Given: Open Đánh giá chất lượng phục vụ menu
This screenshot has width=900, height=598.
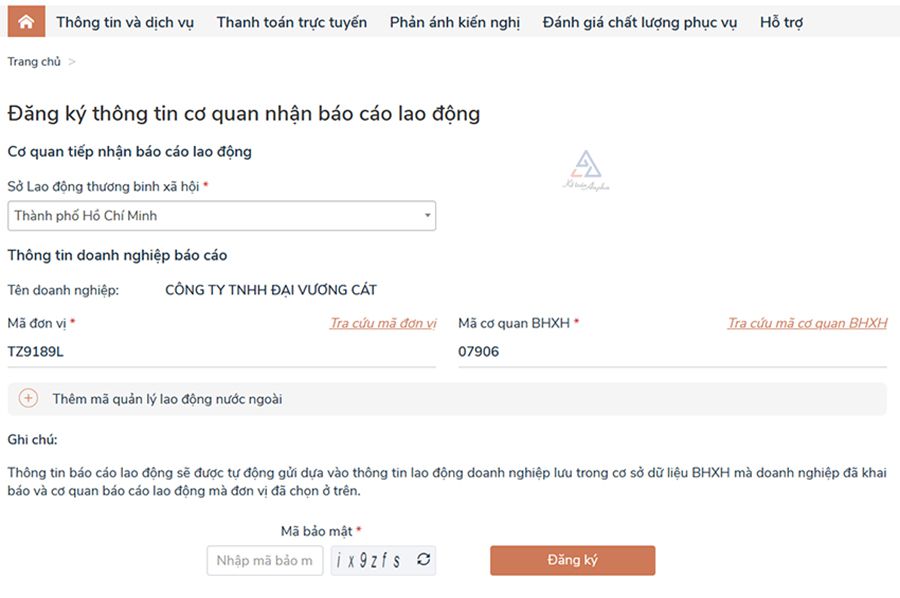Looking at the screenshot, I should (640, 22).
